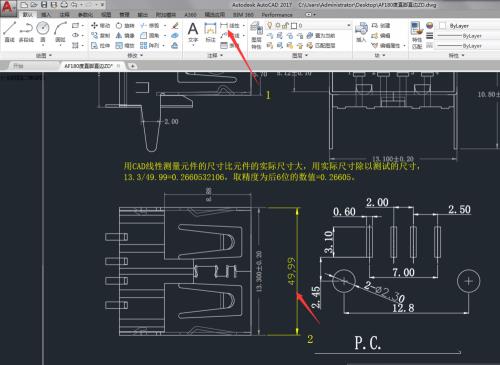Open the Linear dimension dropdown arrow
The width and height of the screenshot is (500, 365).
[244, 26]
